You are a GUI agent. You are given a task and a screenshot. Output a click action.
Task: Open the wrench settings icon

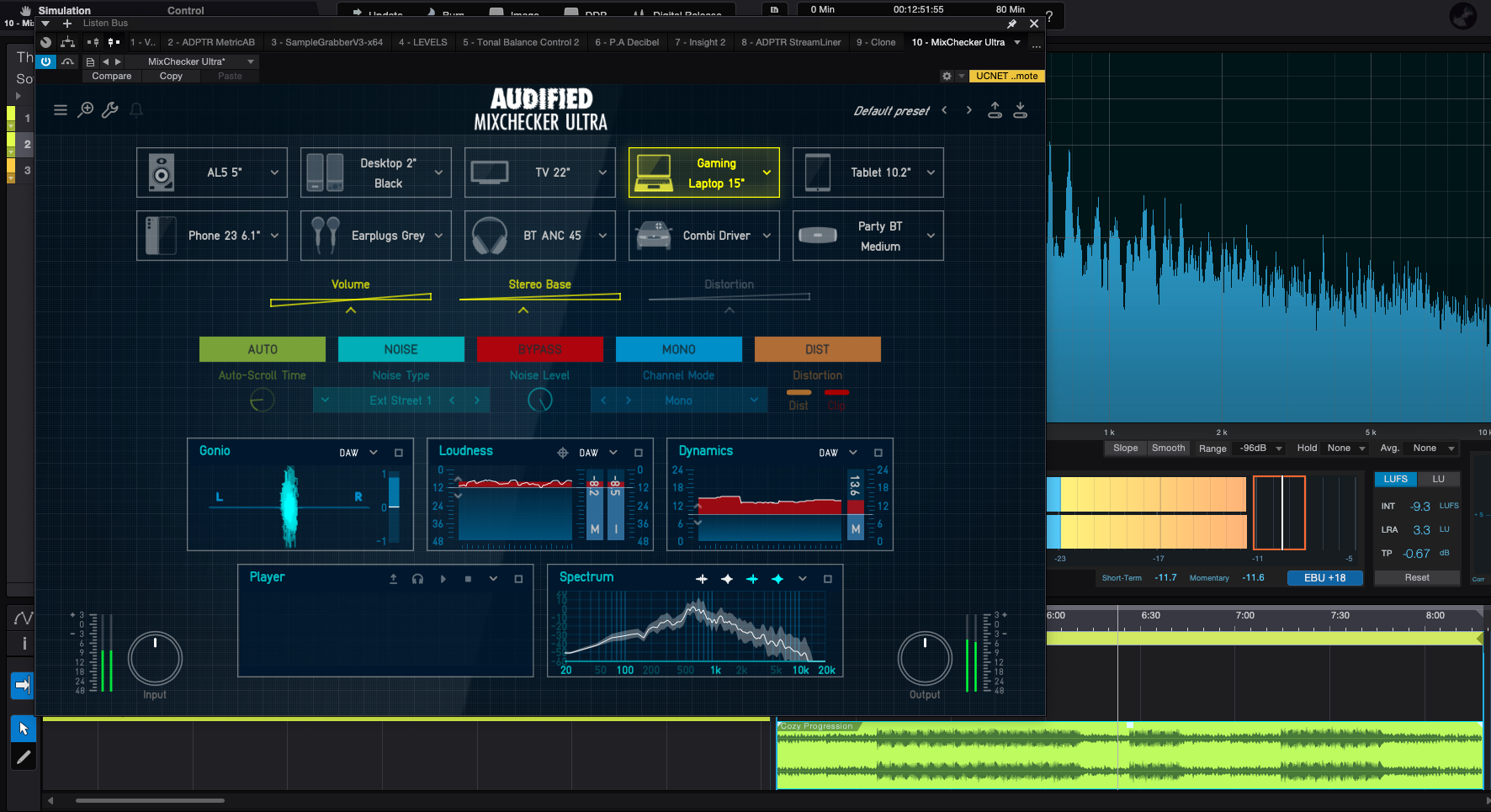(x=110, y=110)
